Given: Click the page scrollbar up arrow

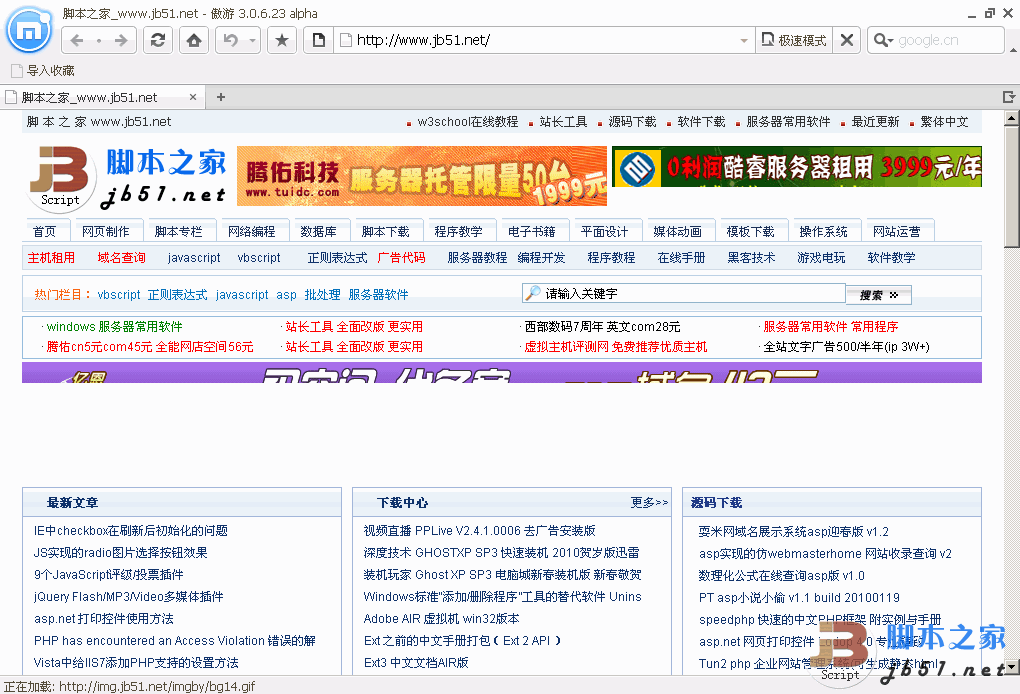Looking at the screenshot, I should click(x=1011, y=118).
